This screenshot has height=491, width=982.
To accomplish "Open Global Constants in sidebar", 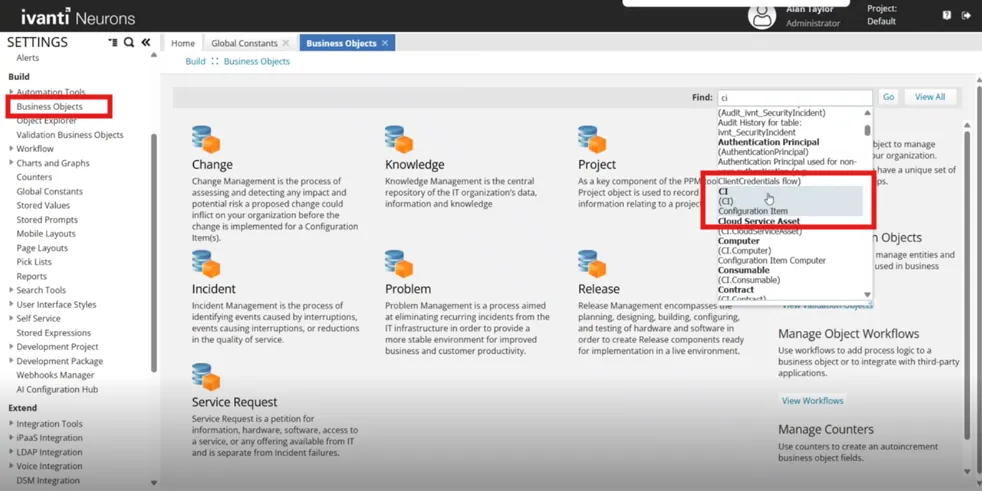I will pos(49,191).
